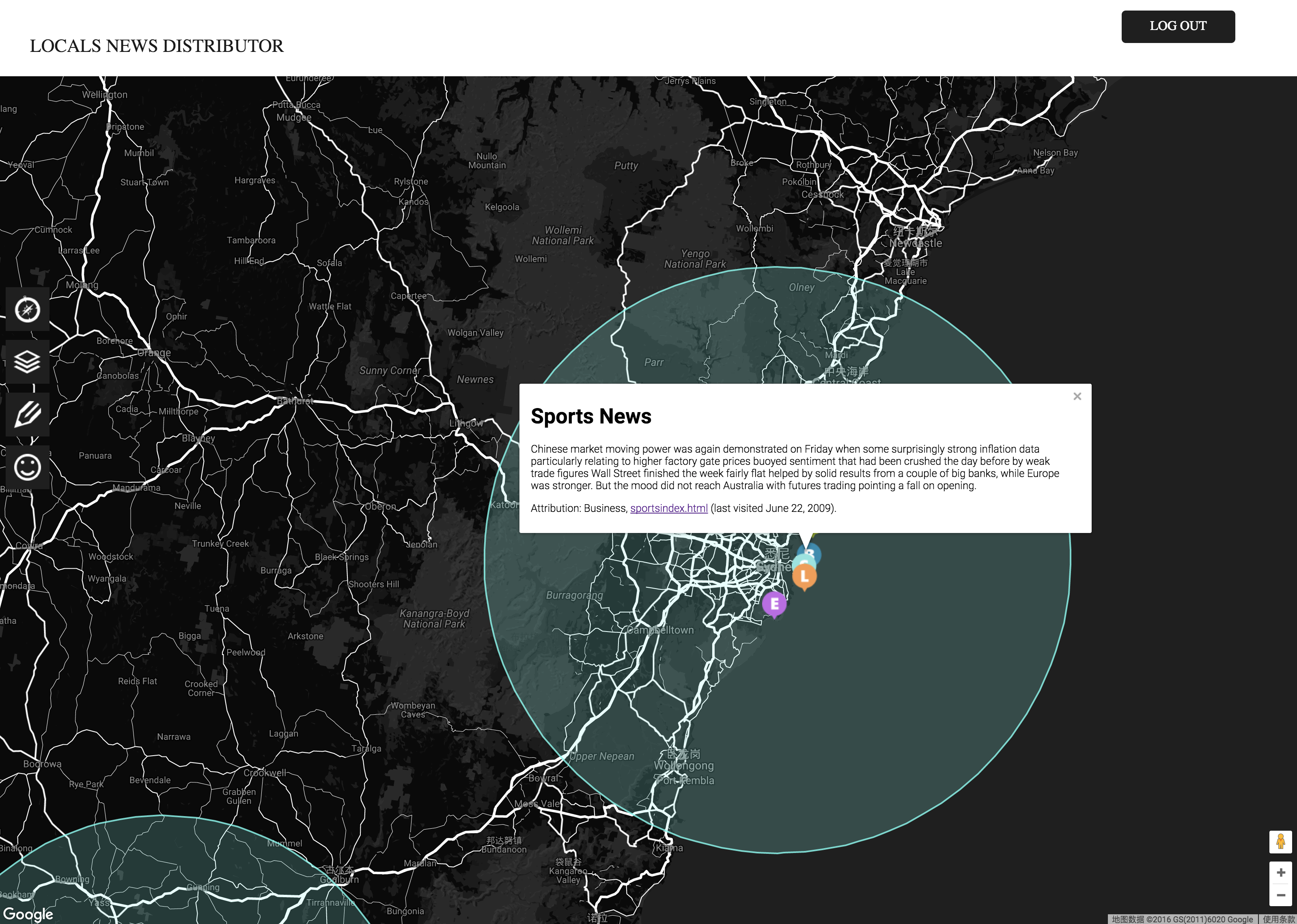Click the Lithgow map label

click(466, 423)
